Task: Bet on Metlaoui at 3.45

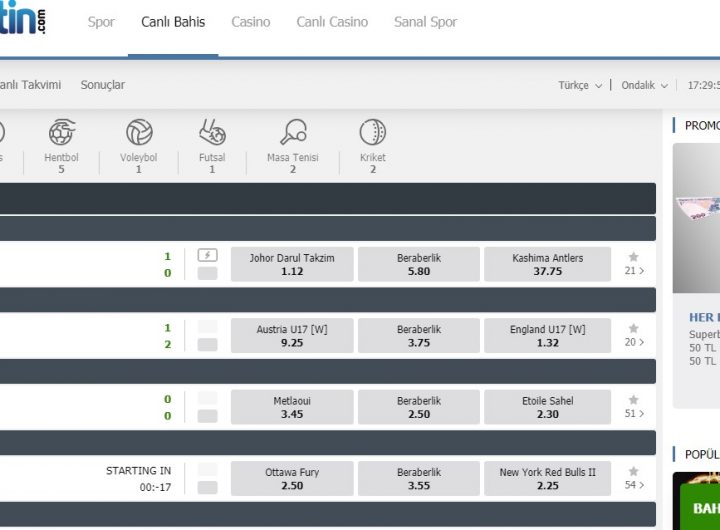Action: pos(292,407)
